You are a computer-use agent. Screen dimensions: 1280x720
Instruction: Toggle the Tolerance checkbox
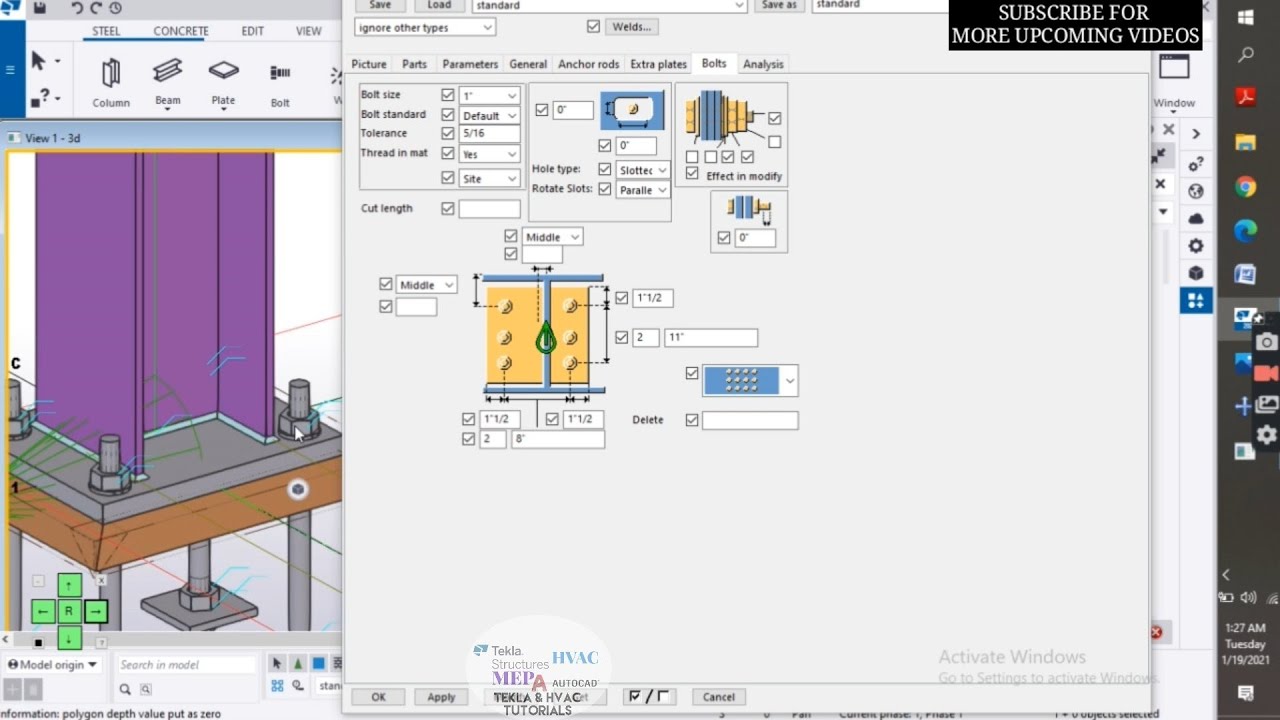pos(448,133)
